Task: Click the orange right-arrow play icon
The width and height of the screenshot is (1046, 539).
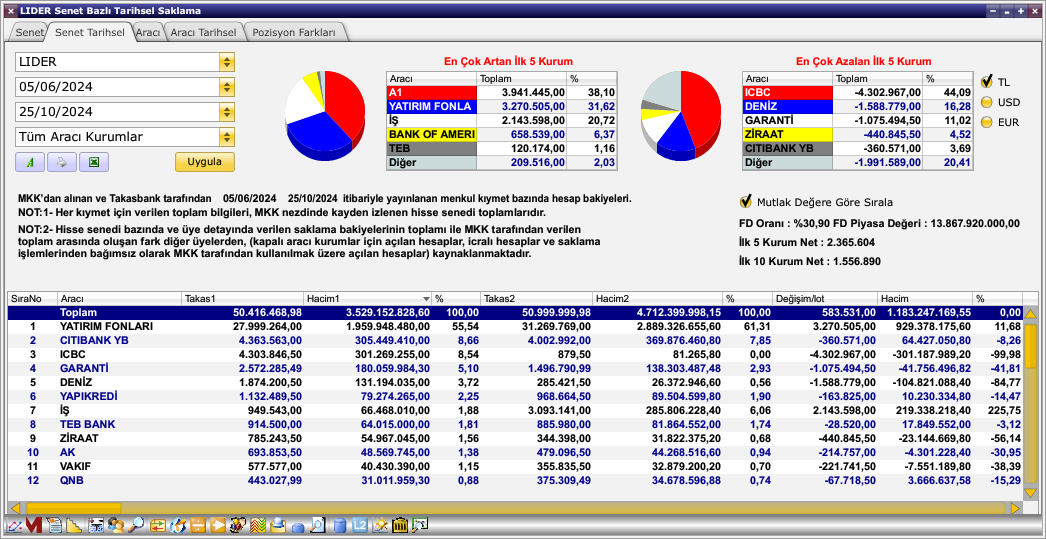Action: point(217,525)
